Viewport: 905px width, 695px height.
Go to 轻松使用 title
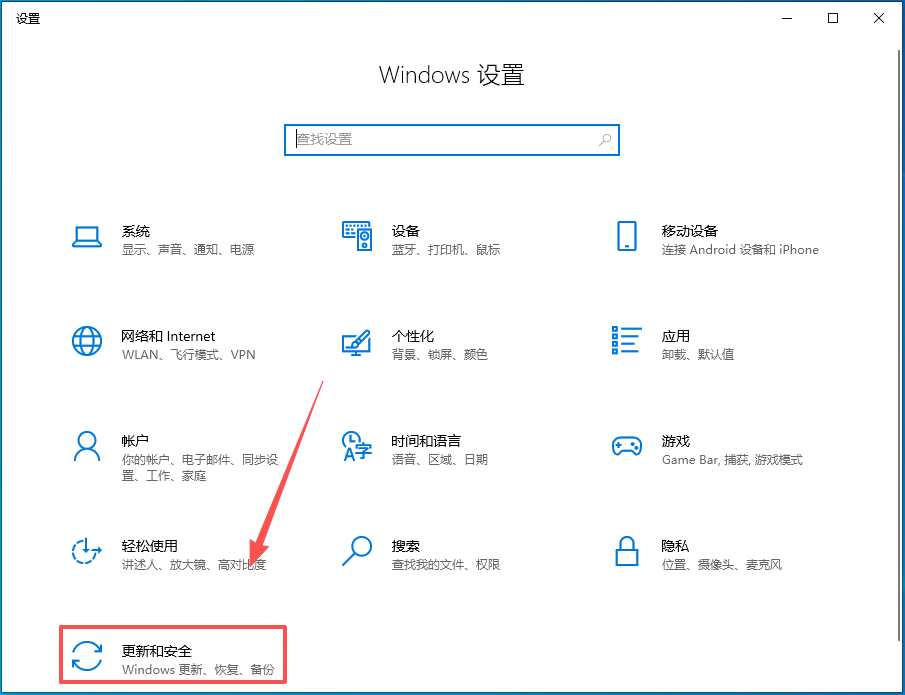tap(149, 546)
